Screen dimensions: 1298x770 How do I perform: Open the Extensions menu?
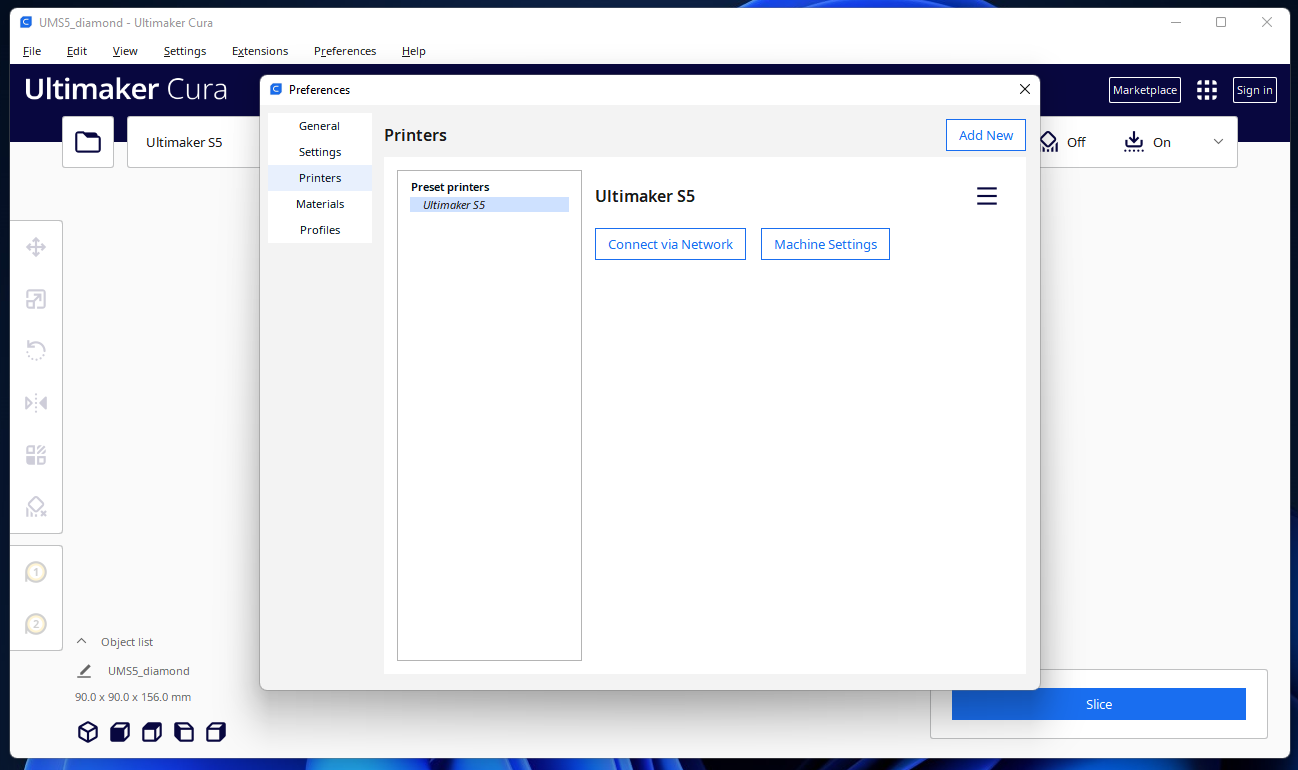260,51
